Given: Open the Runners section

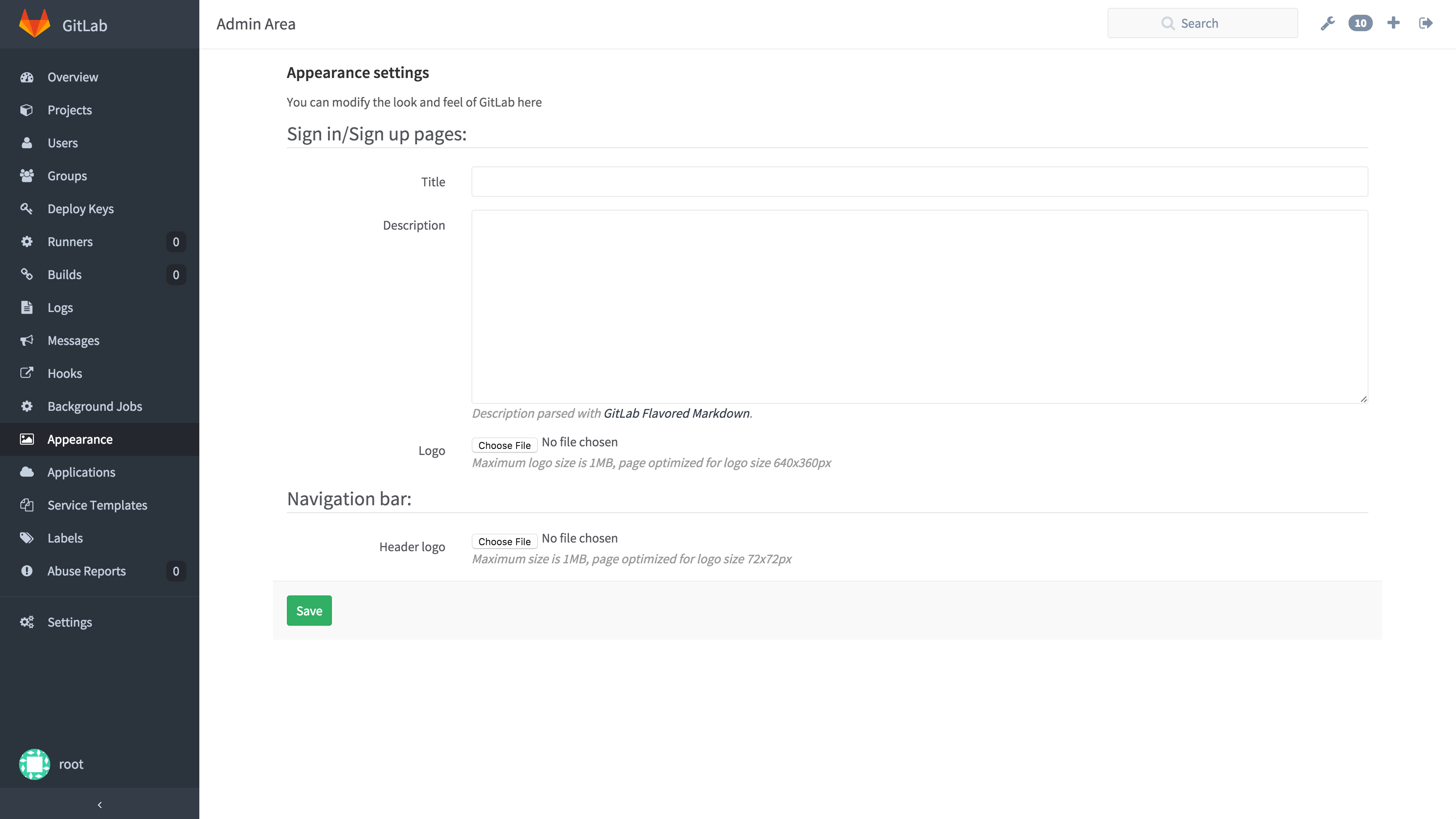Looking at the screenshot, I should click(x=70, y=241).
